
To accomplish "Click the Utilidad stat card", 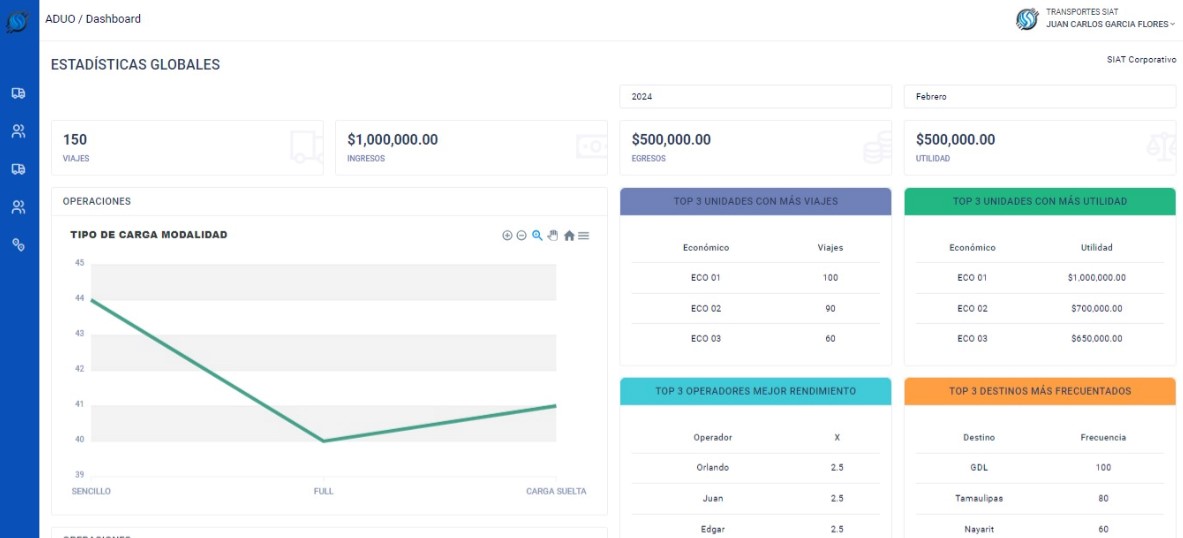I will click(x=1040, y=148).
